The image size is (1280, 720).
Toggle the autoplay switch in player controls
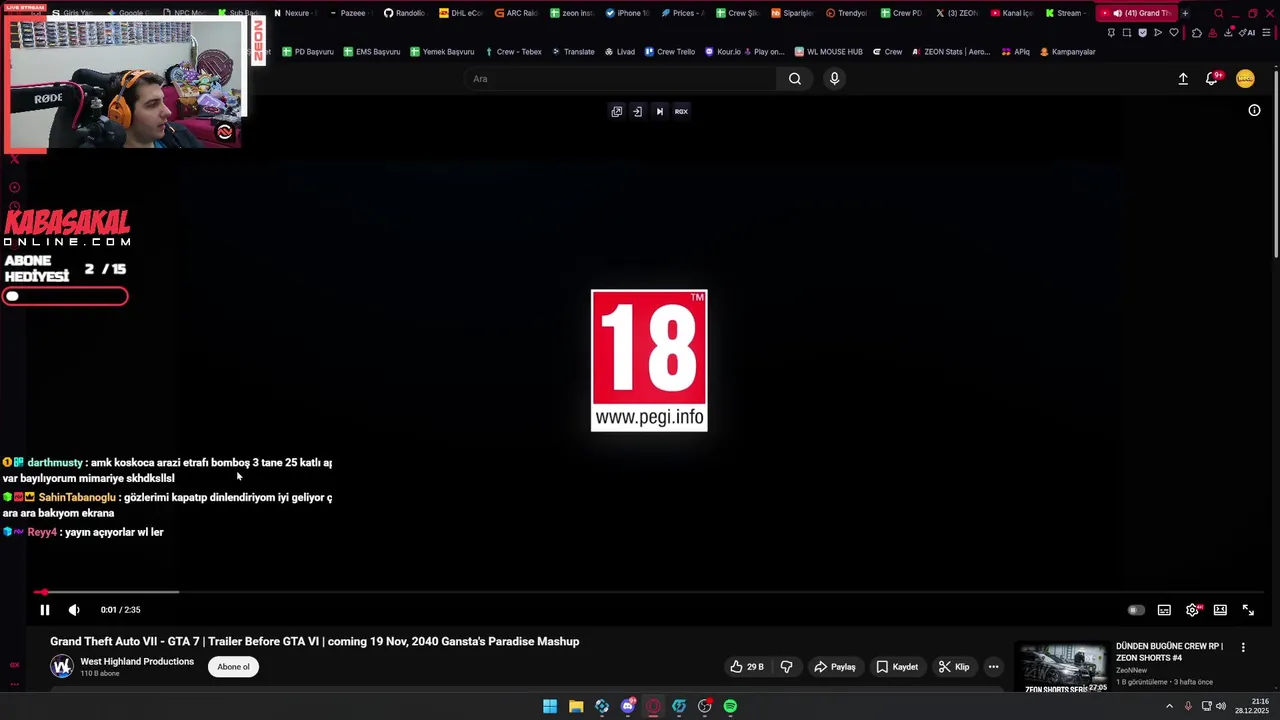tap(1136, 610)
